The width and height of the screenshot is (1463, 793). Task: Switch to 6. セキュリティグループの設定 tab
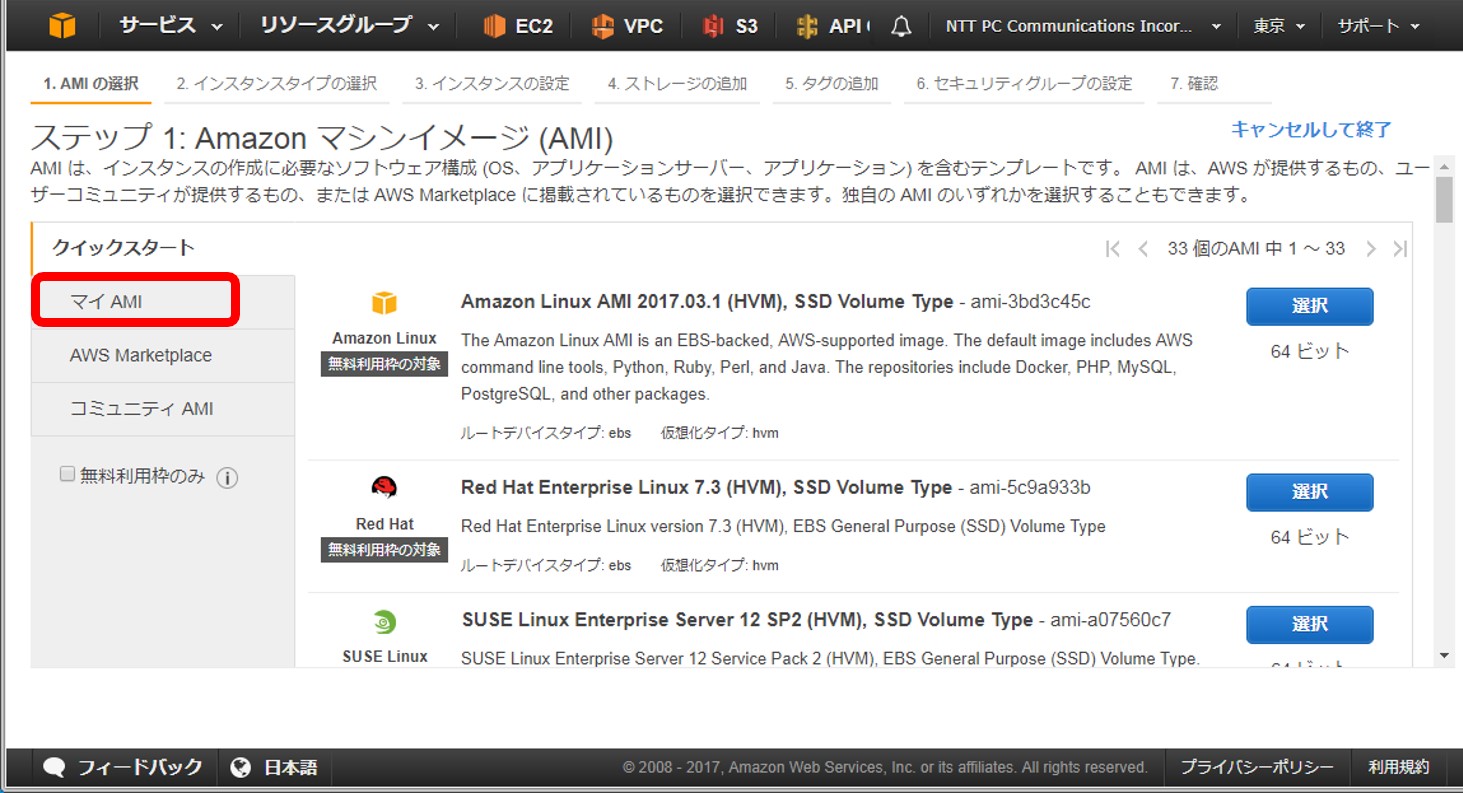click(x=1024, y=84)
